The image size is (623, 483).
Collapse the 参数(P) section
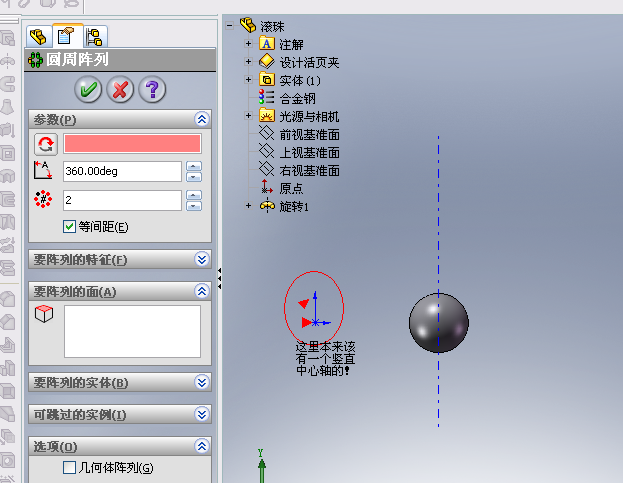pyautogui.click(x=202, y=119)
